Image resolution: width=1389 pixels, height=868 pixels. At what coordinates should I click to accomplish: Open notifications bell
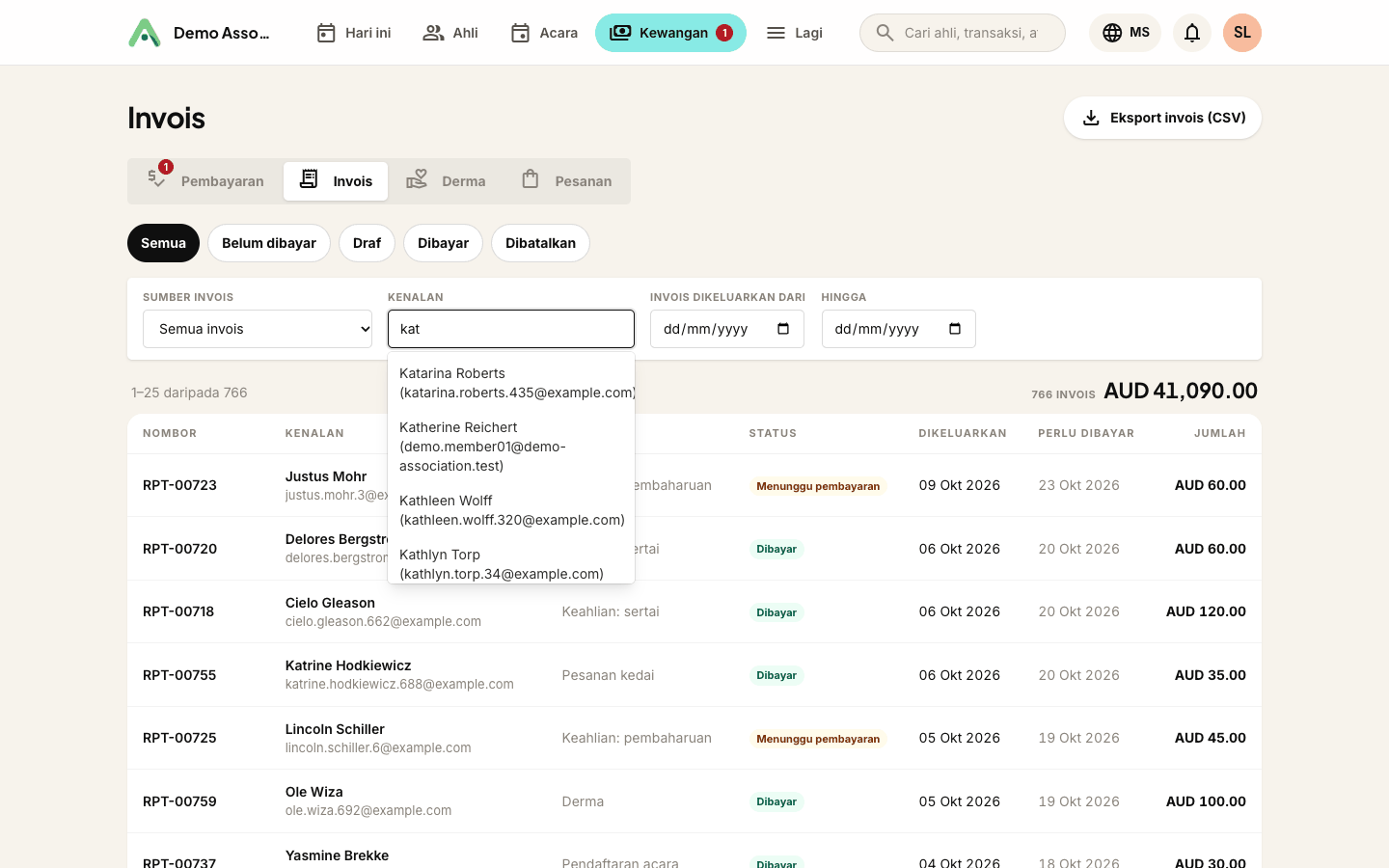(1192, 33)
